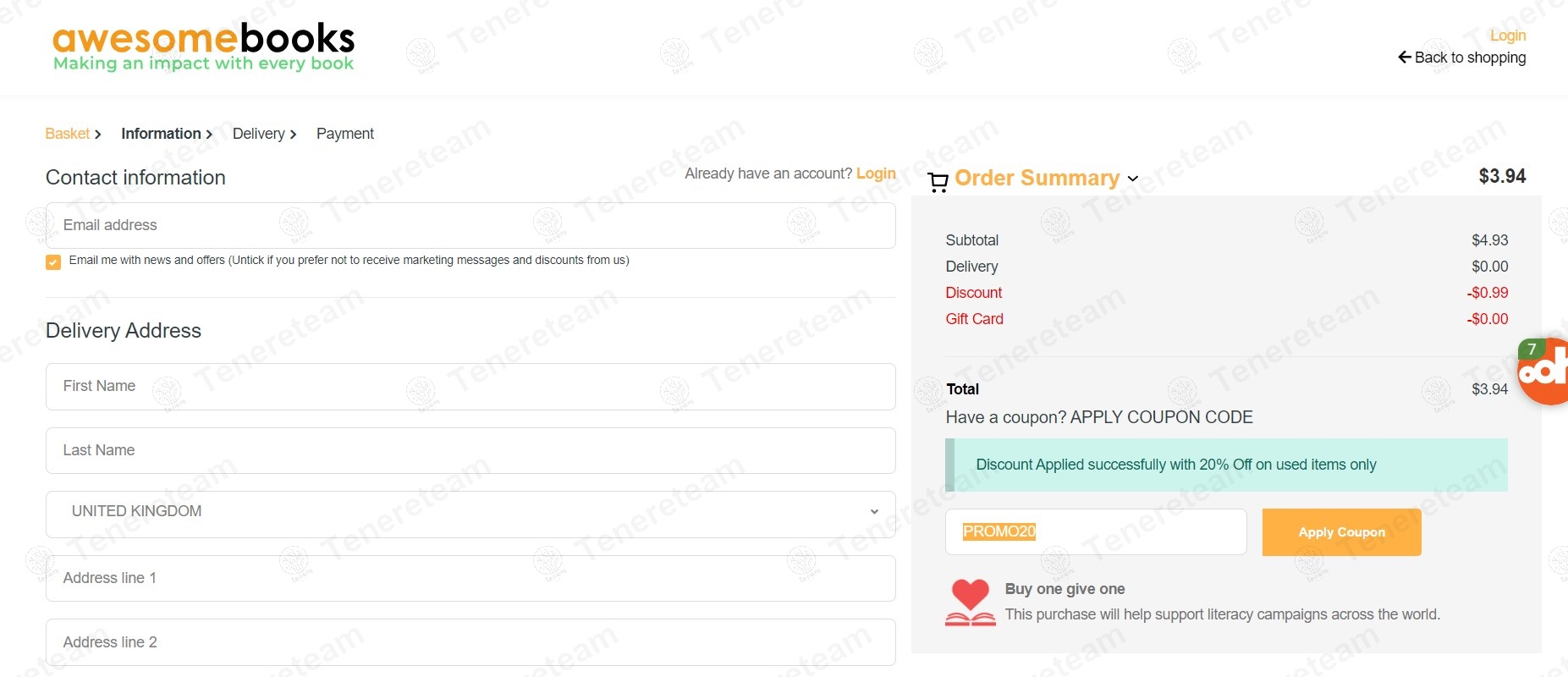Click the Address line 2 field
The image size is (1568, 677).
470,642
